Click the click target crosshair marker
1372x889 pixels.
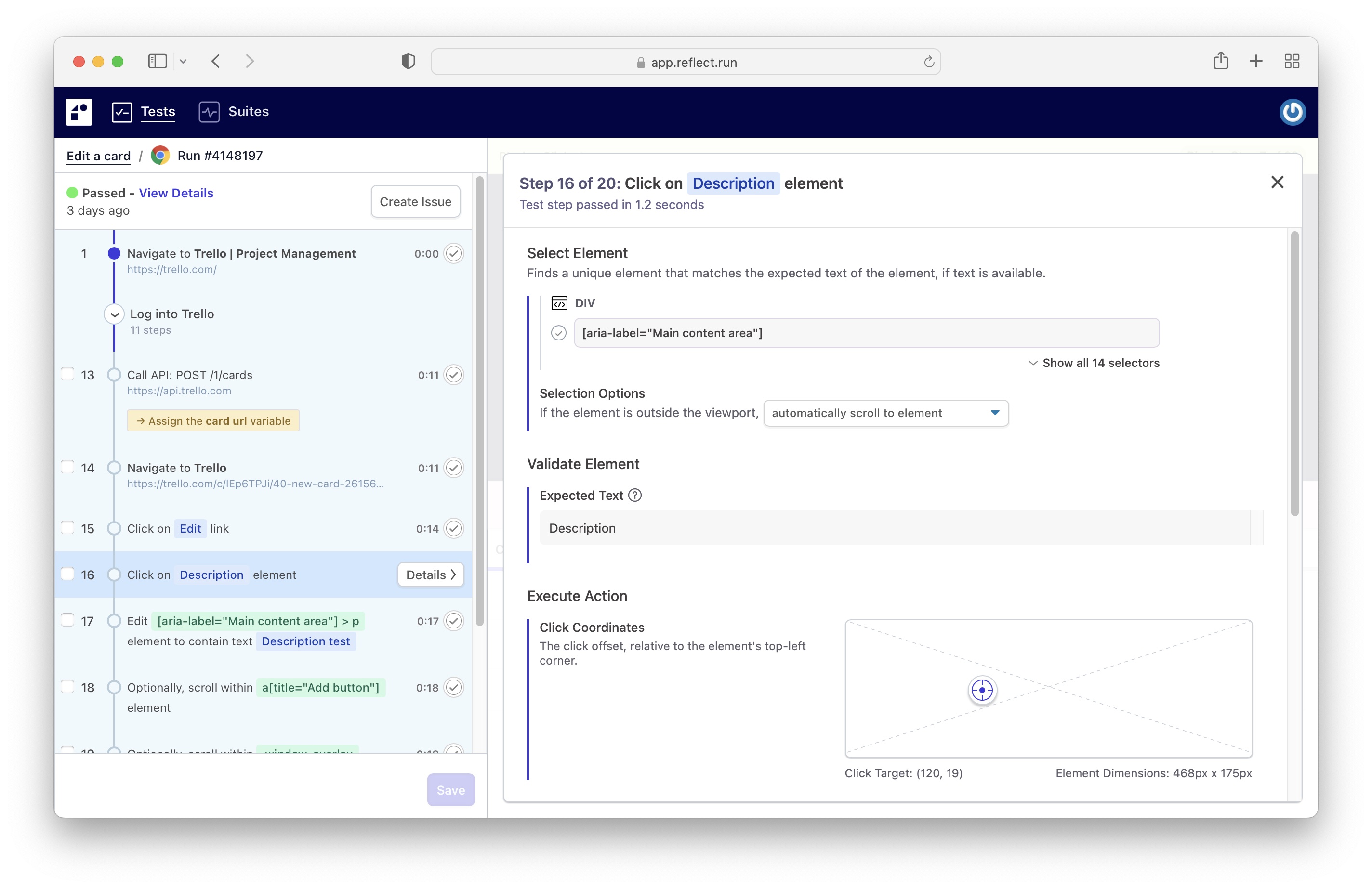[982, 690]
